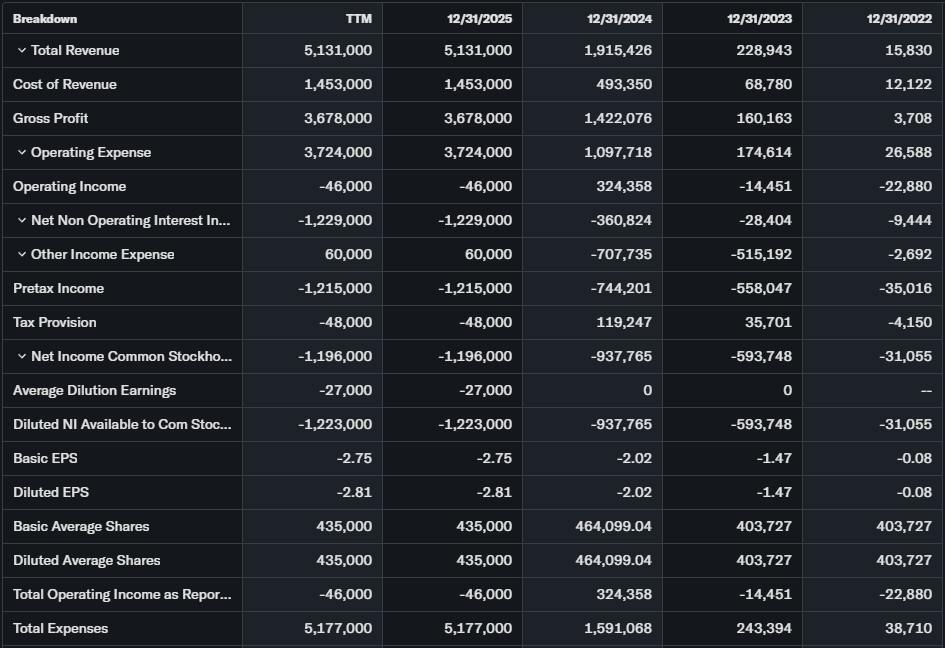This screenshot has height=648, width=945.
Task: Expand Net Income Common Stockholders chevron
Action: tap(21, 356)
